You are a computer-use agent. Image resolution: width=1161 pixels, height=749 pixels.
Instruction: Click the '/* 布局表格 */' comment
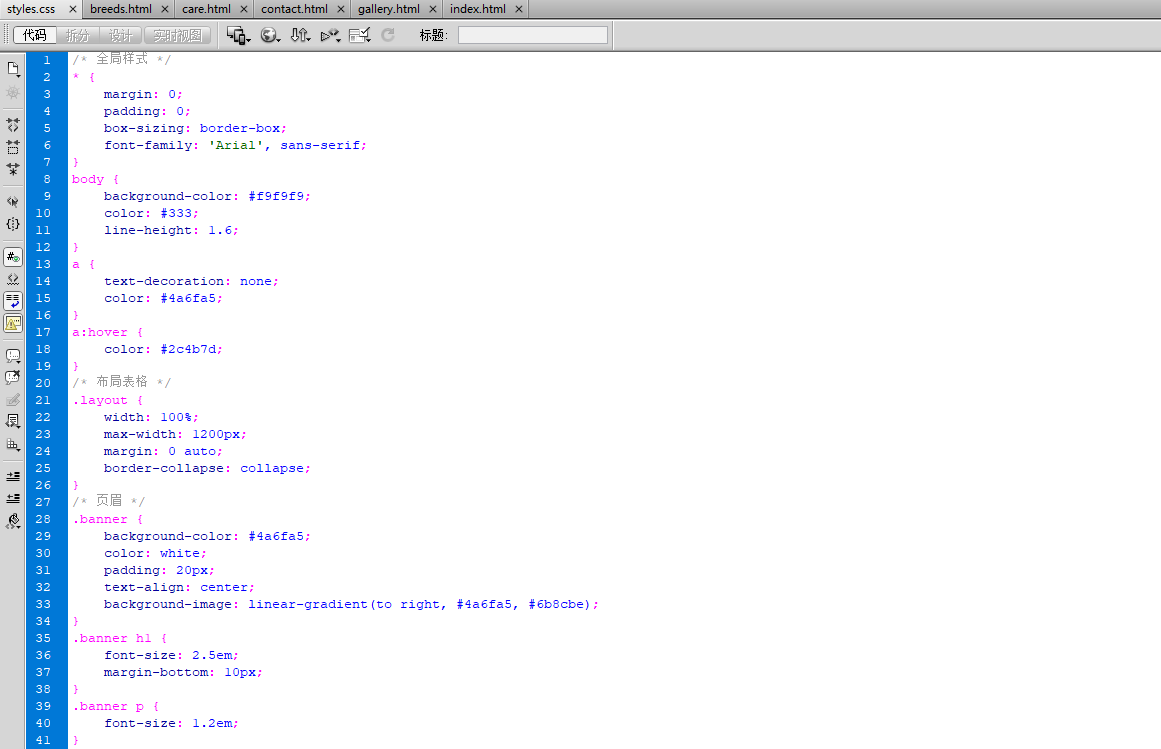coord(121,382)
